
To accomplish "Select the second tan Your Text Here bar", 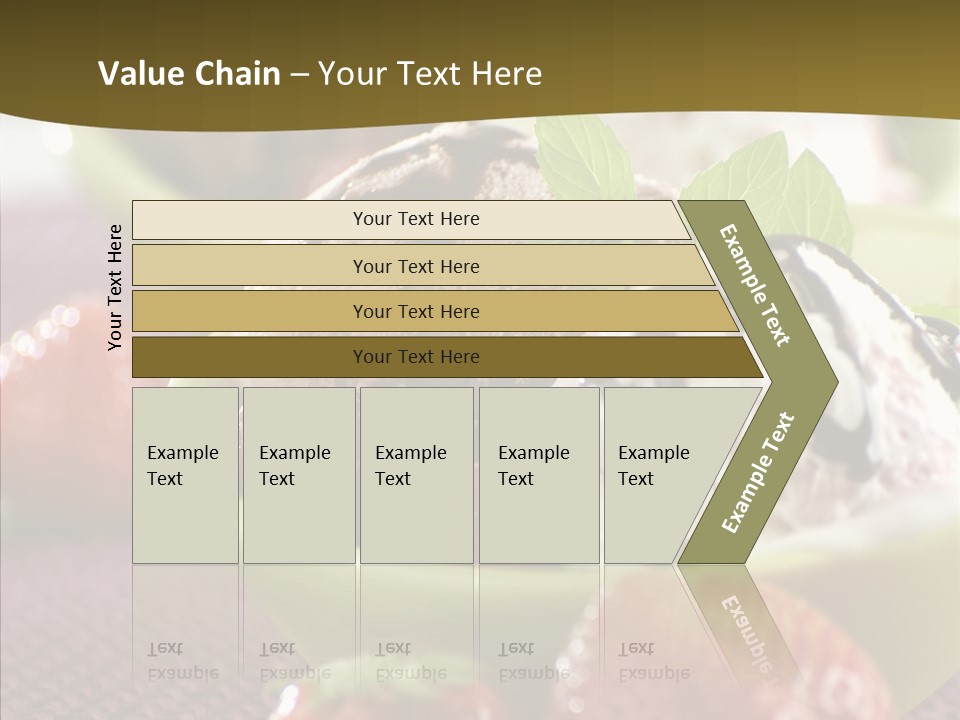I will [424, 266].
